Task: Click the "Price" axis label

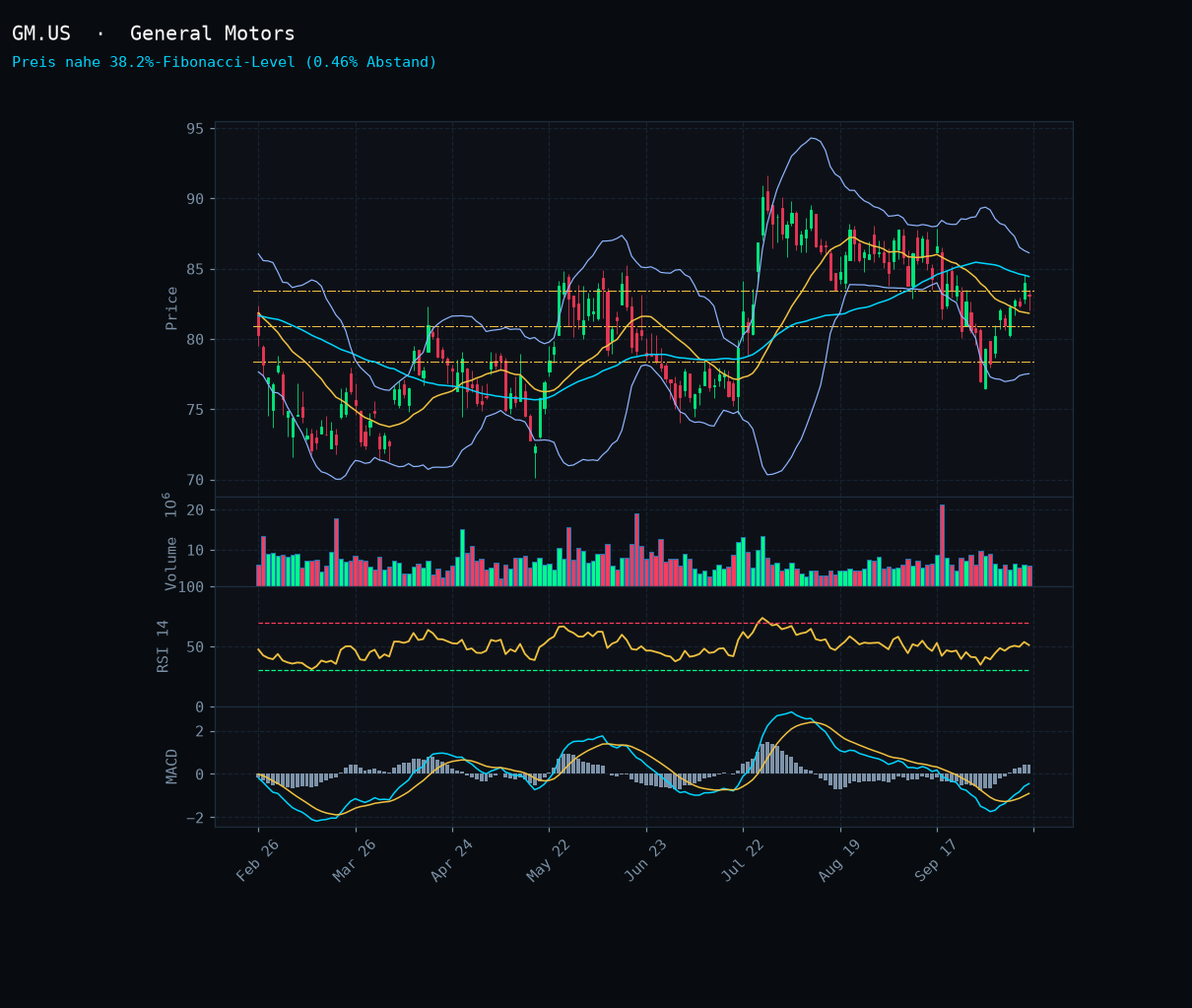Action: (x=172, y=308)
